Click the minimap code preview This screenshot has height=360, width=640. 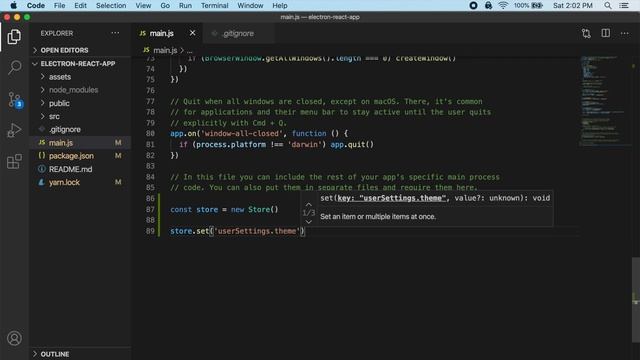(x=604, y=101)
